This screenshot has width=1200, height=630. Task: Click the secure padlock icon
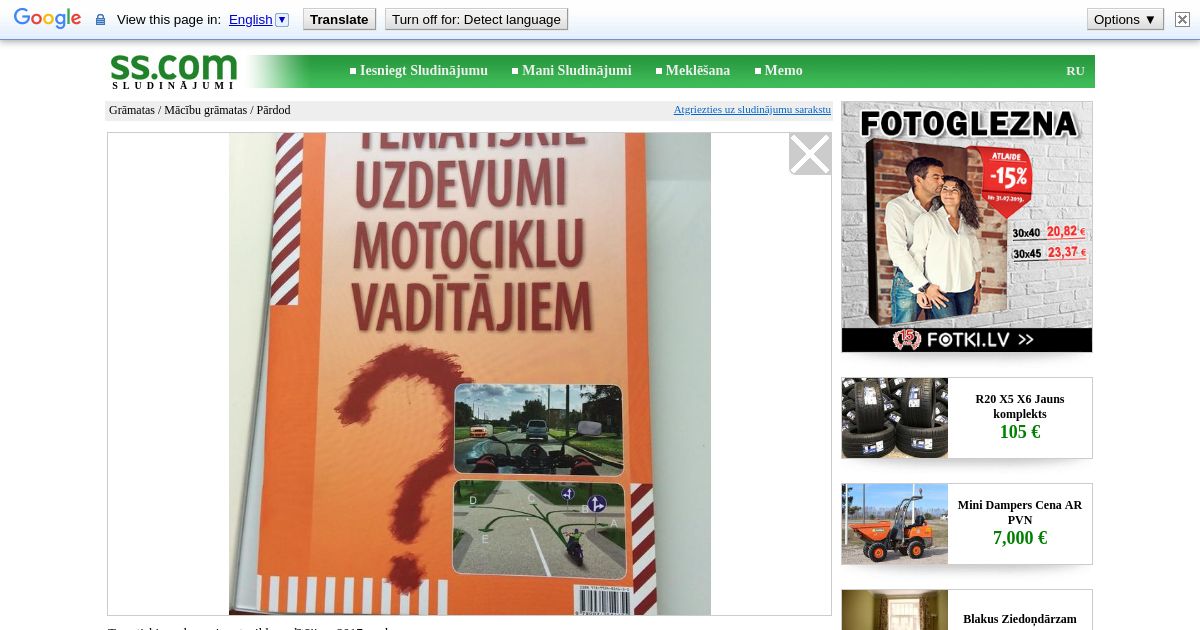coord(100,20)
